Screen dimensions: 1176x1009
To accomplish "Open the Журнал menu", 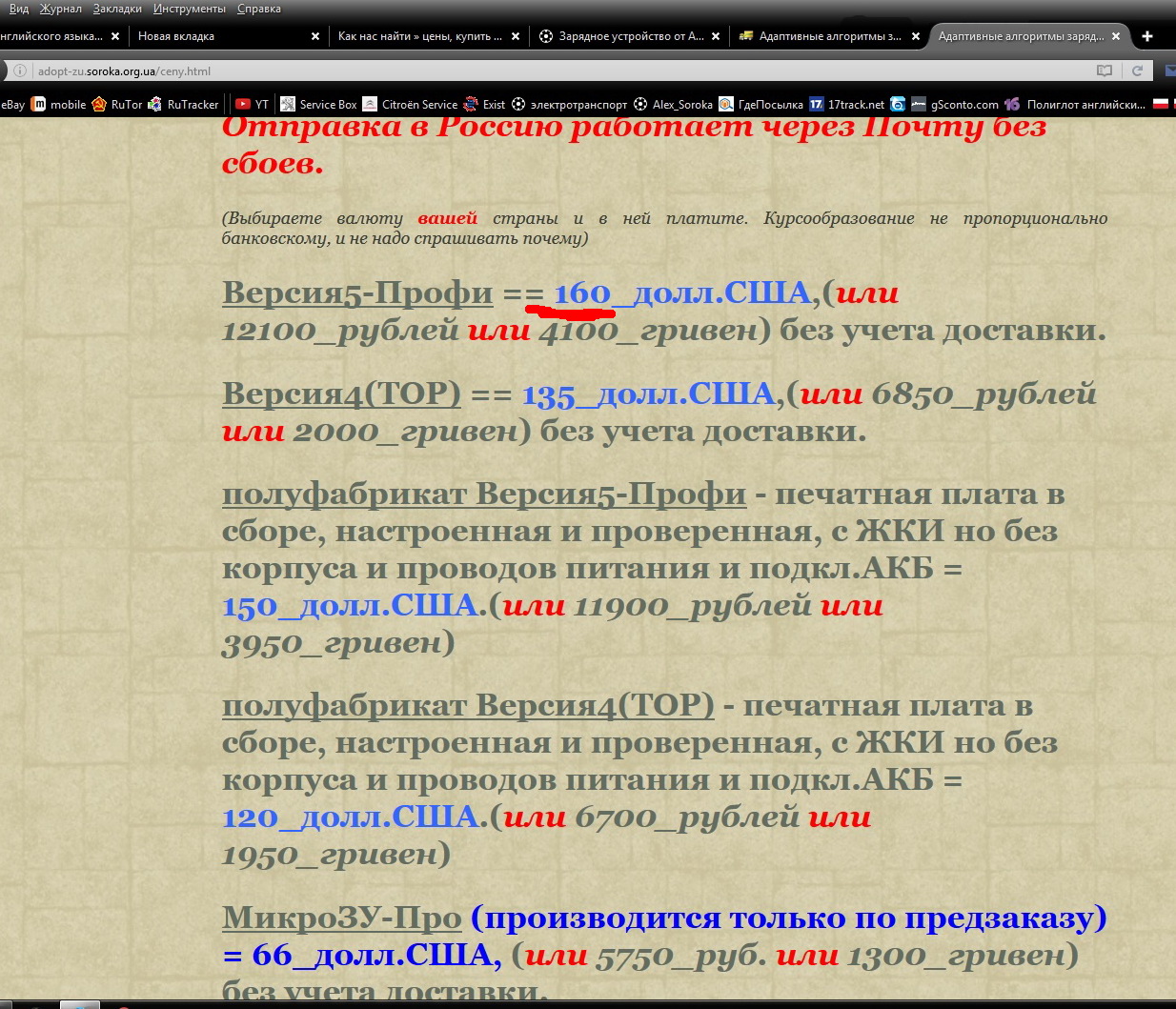I will coord(61,9).
